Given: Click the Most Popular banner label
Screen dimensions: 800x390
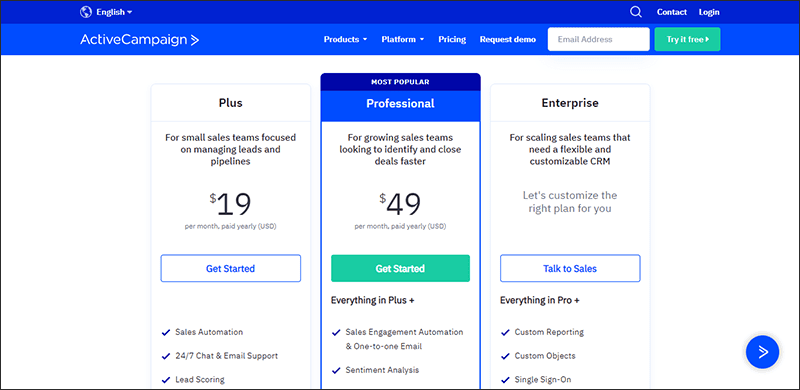Looking at the screenshot, I should click(401, 82).
